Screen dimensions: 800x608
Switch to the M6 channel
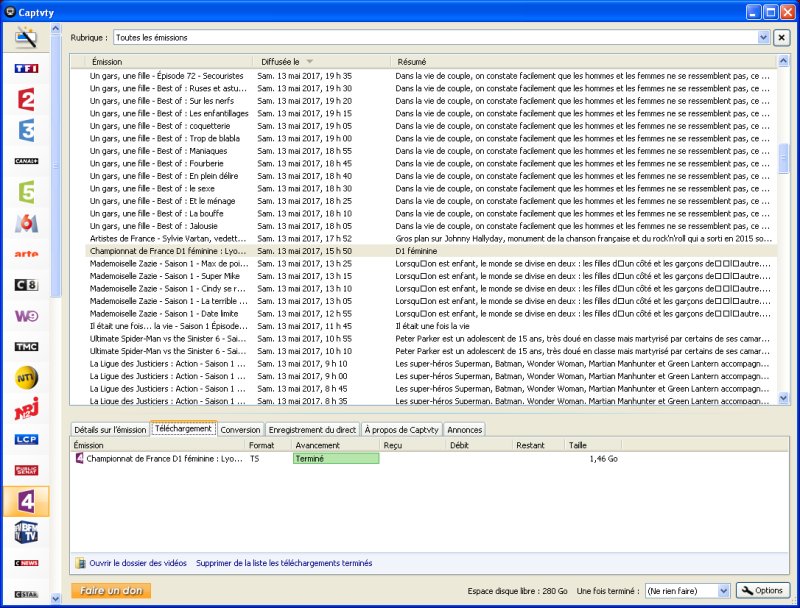pyautogui.click(x=26, y=223)
